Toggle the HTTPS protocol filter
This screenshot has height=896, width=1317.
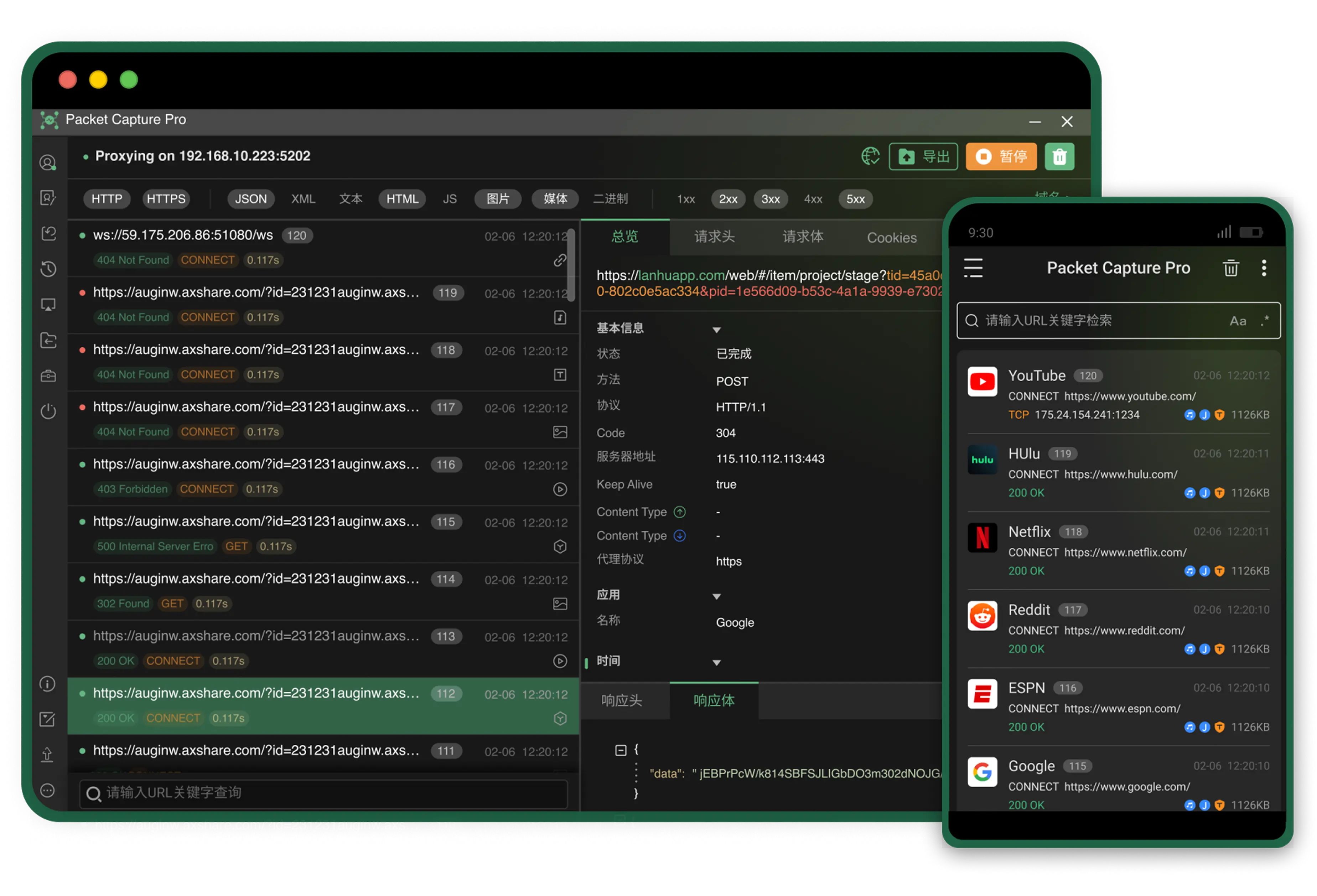(x=166, y=199)
